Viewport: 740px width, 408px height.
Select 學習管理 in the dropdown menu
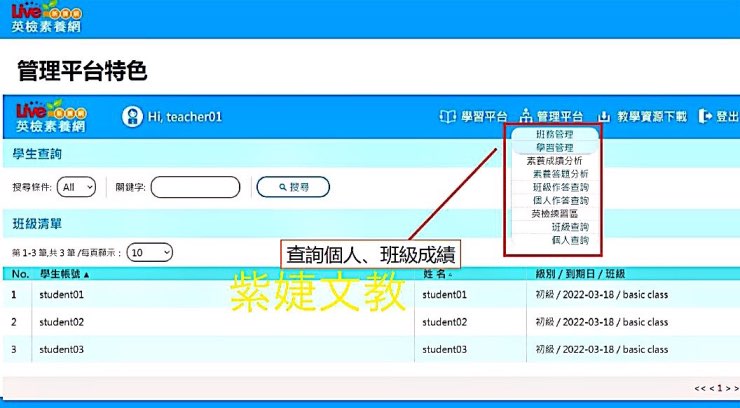click(x=555, y=147)
